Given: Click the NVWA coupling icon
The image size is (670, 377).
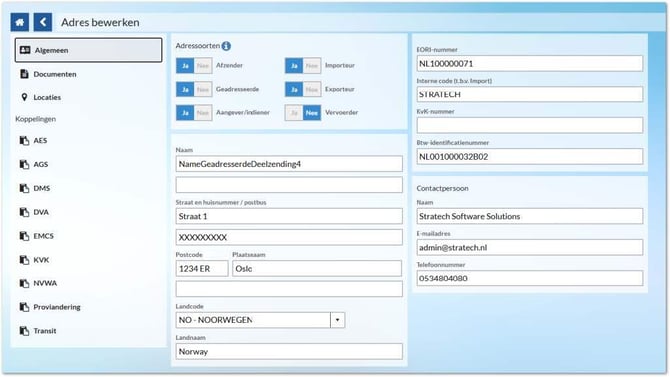Looking at the screenshot, I should click(x=24, y=283).
